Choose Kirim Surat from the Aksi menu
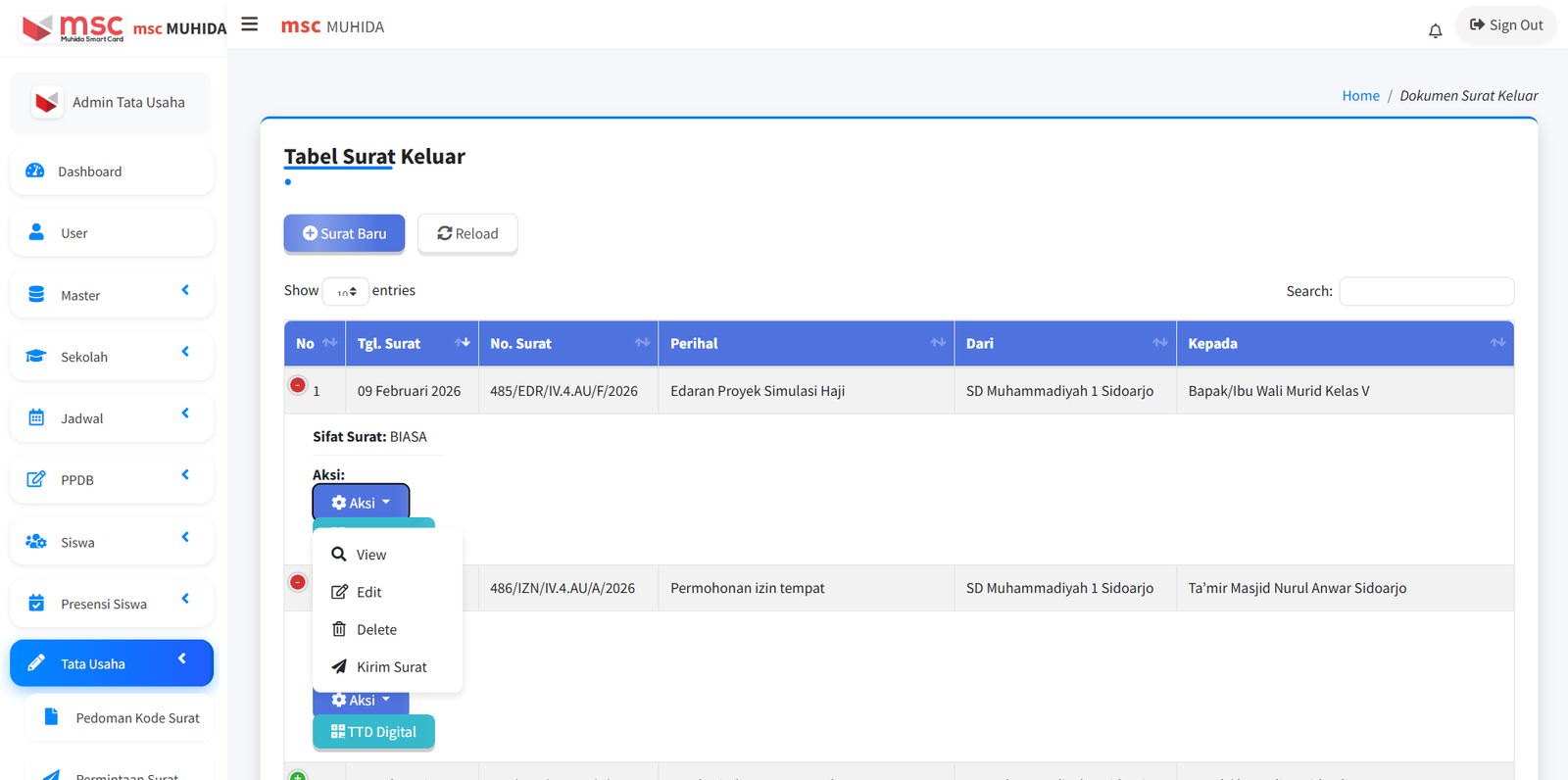Image resolution: width=1568 pixels, height=780 pixels. 391,667
